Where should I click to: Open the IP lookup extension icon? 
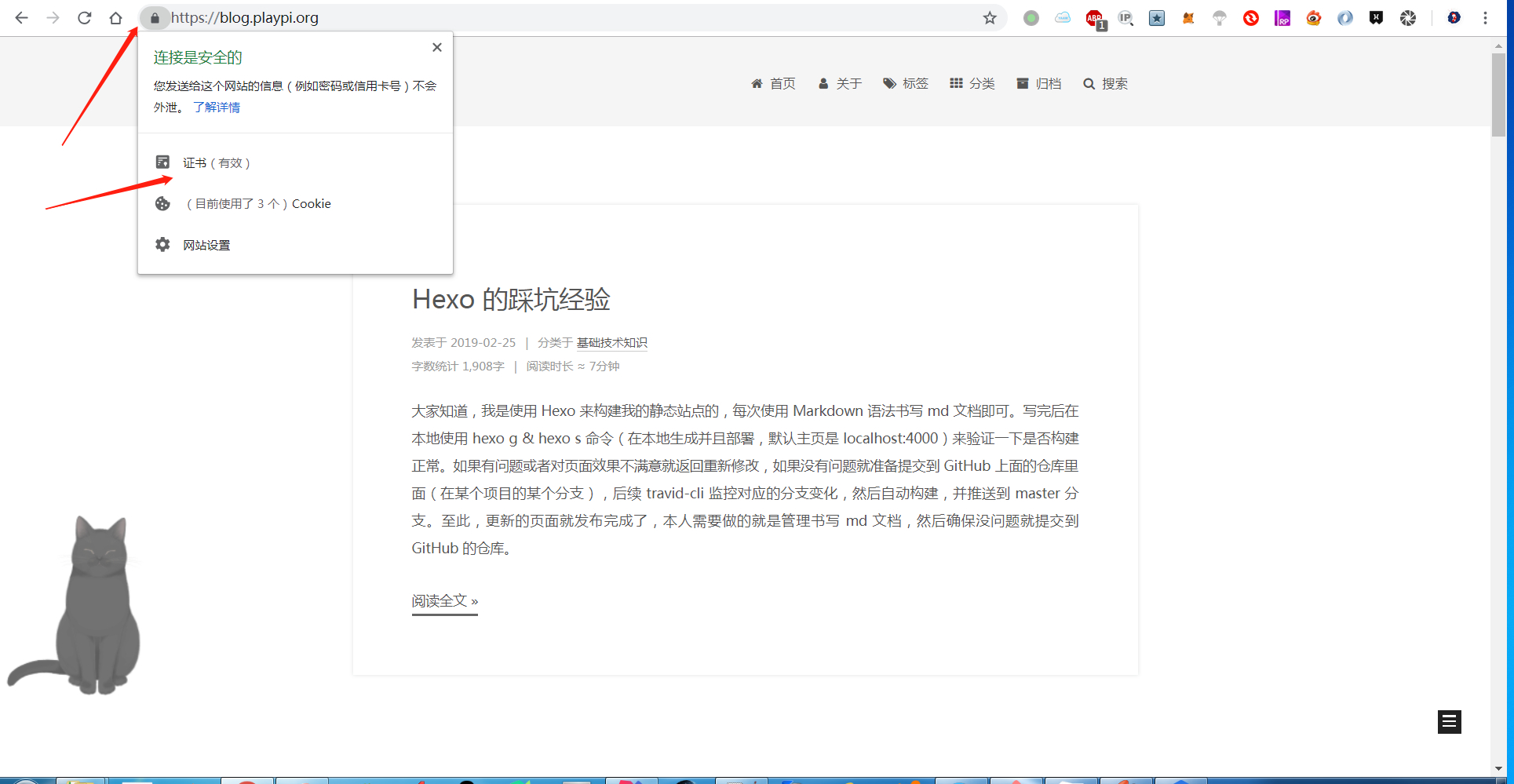click(1125, 17)
